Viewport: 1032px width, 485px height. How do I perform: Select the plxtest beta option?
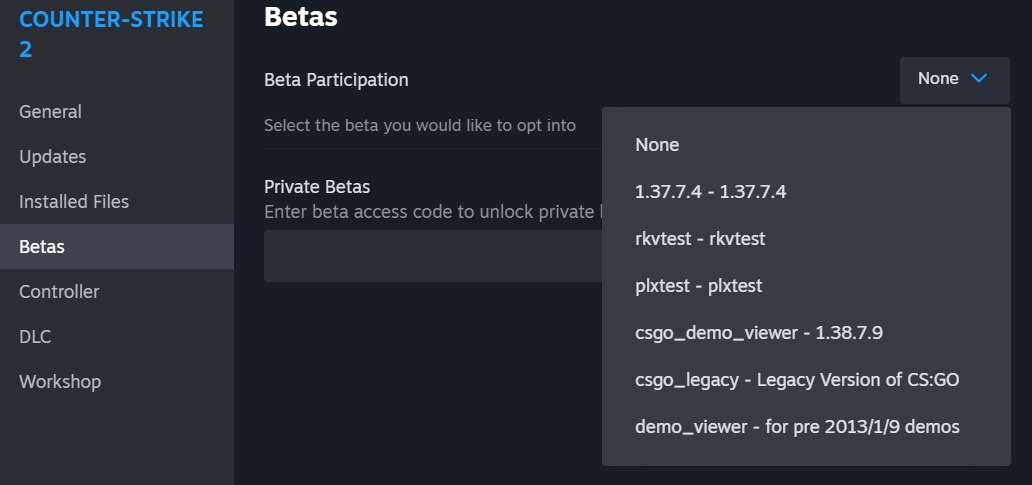pyautogui.click(x=698, y=286)
